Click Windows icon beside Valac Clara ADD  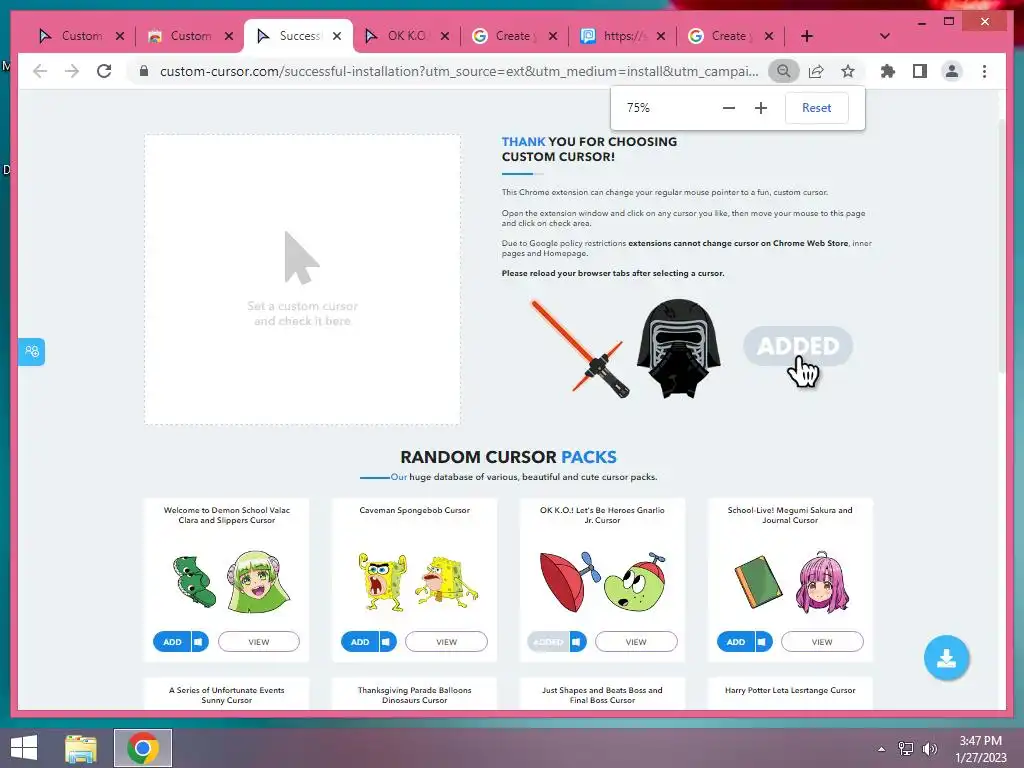(199, 642)
